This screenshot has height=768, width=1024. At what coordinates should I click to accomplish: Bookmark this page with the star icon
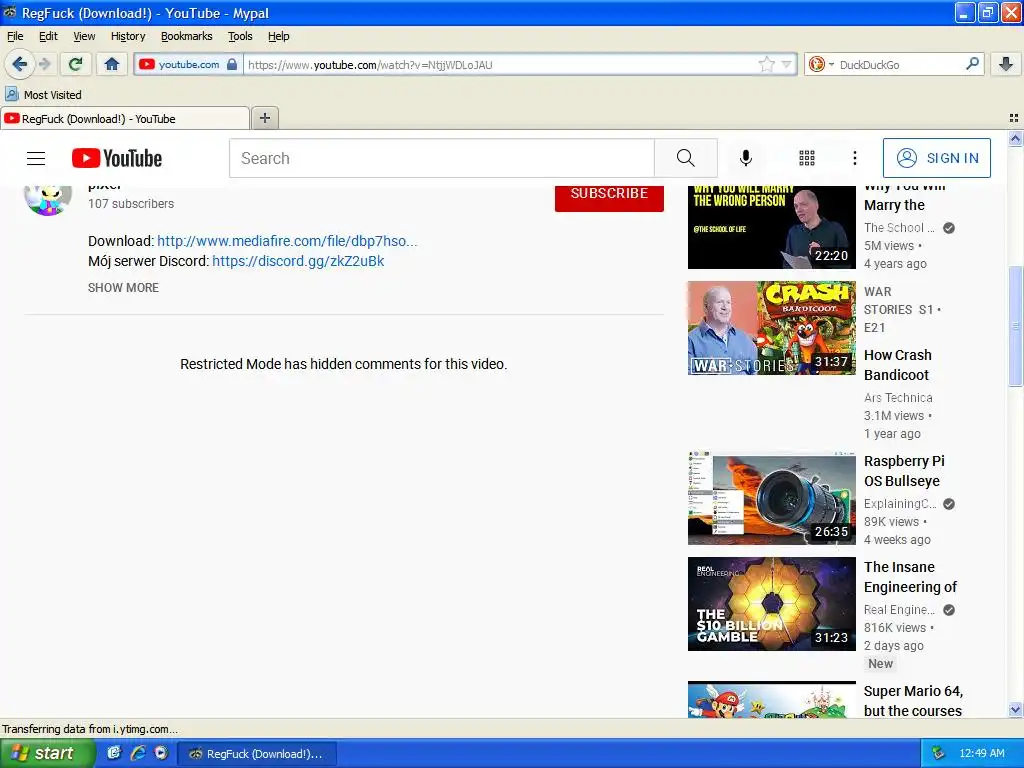(x=766, y=64)
